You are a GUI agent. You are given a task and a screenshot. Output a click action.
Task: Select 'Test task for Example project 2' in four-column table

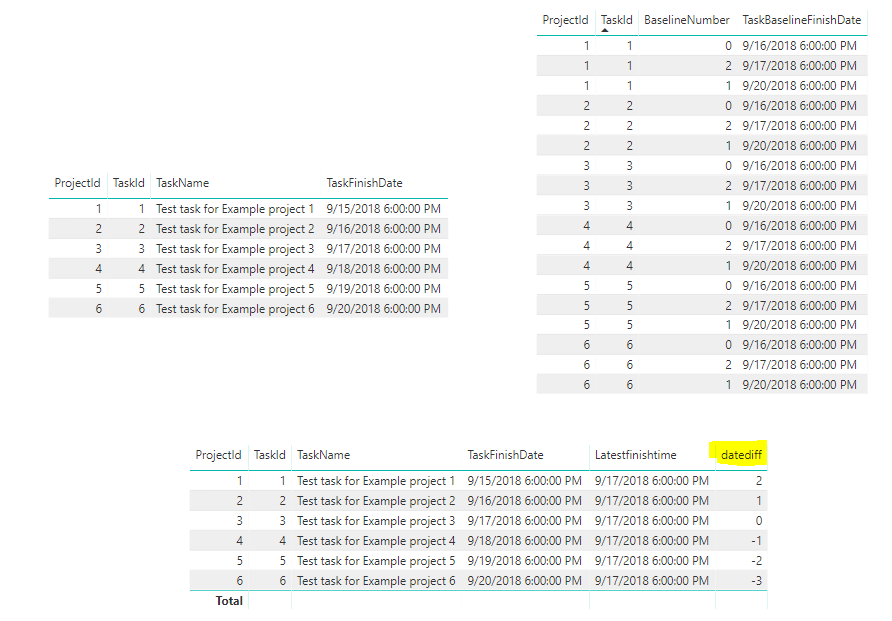coord(235,229)
